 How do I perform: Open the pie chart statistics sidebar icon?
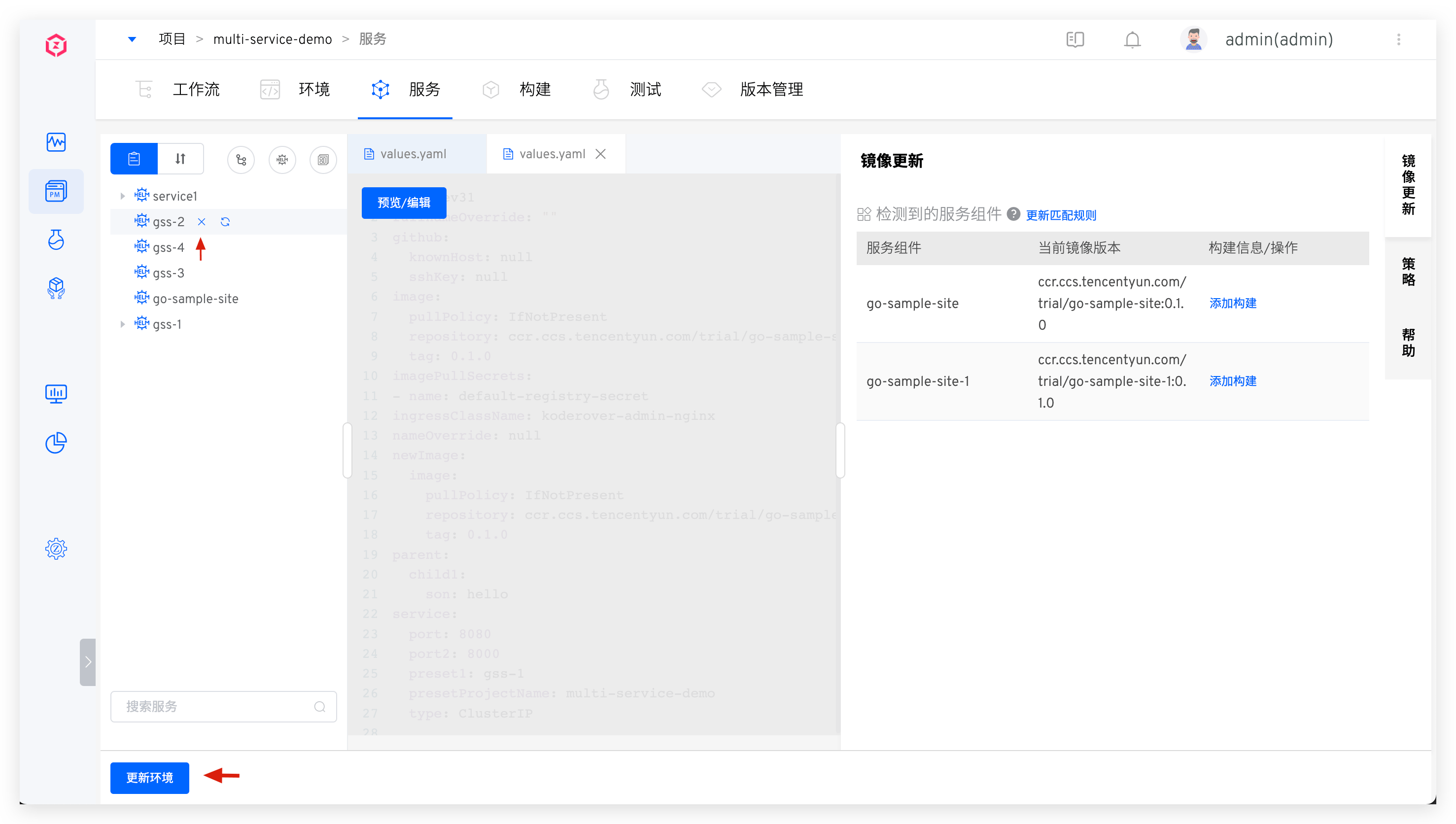[x=56, y=443]
